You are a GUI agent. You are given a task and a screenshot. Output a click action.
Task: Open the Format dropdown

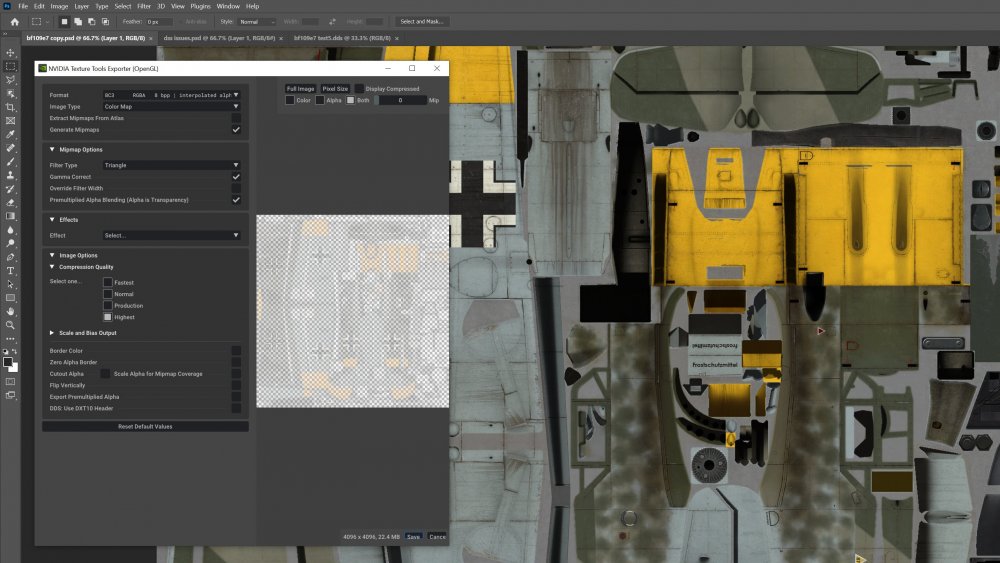(x=171, y=94)
